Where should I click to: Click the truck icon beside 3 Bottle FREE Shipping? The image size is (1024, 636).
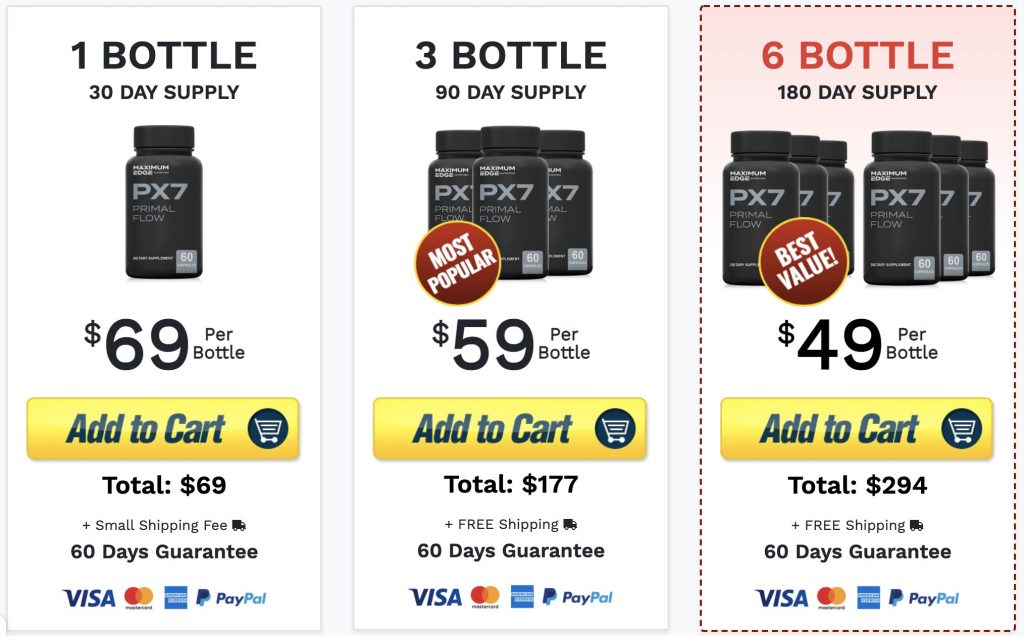(570, 524)
